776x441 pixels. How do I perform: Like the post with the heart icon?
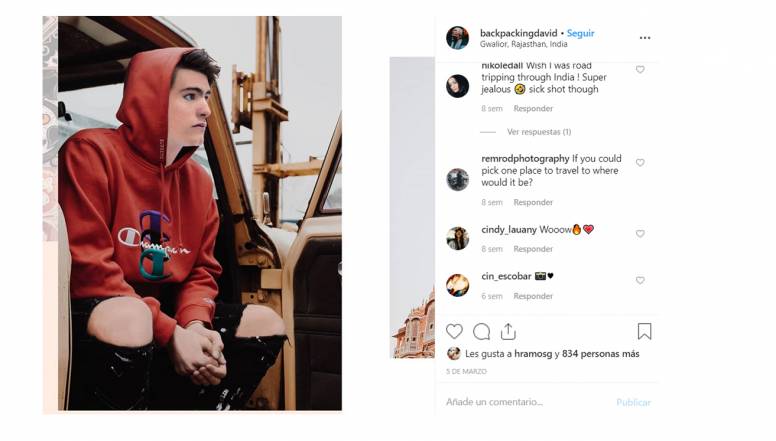(x=454, y=331)
